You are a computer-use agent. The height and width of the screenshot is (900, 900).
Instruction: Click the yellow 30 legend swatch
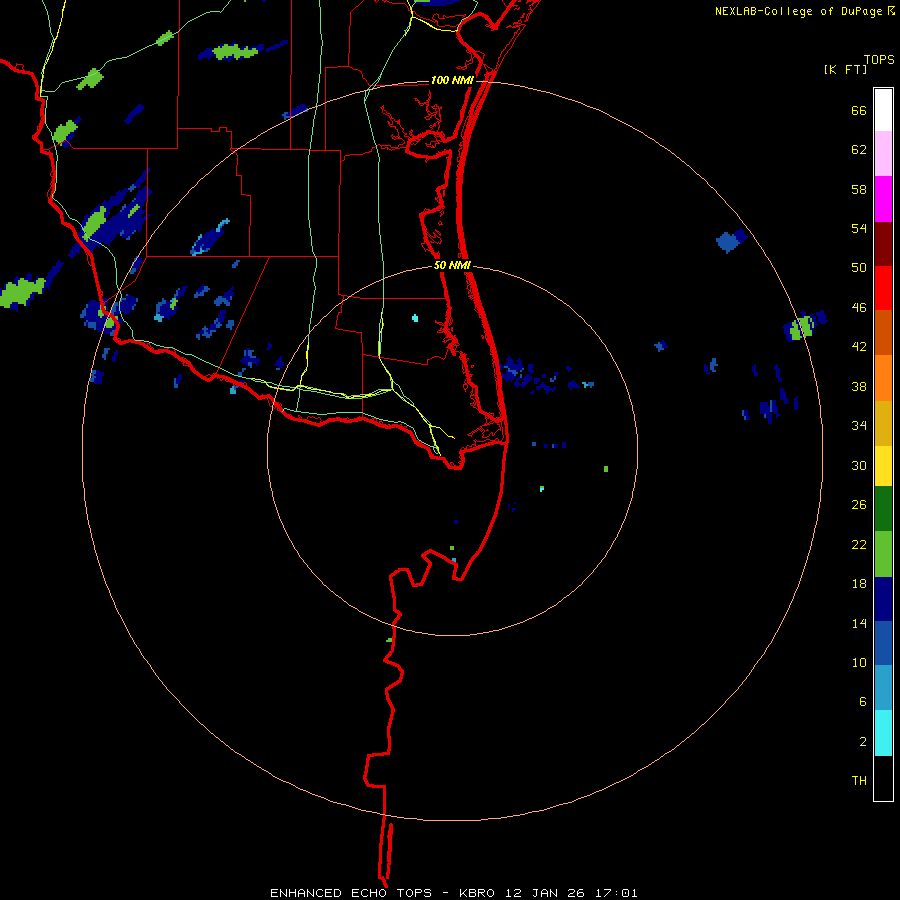tap(883, 465)
